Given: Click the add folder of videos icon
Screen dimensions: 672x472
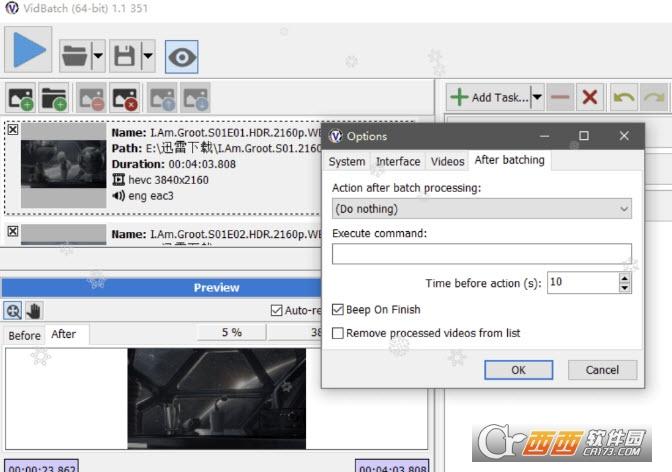Looking at the screenshot, I should (x=54, y=98).
